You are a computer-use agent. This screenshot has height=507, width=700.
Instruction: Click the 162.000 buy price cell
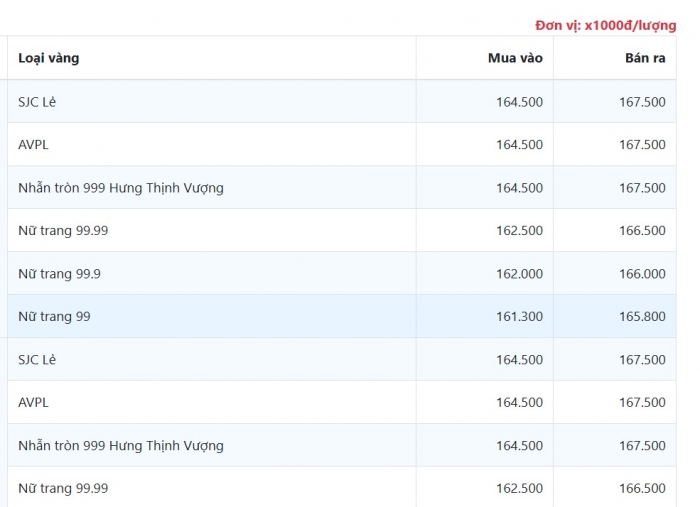[519, 273]
